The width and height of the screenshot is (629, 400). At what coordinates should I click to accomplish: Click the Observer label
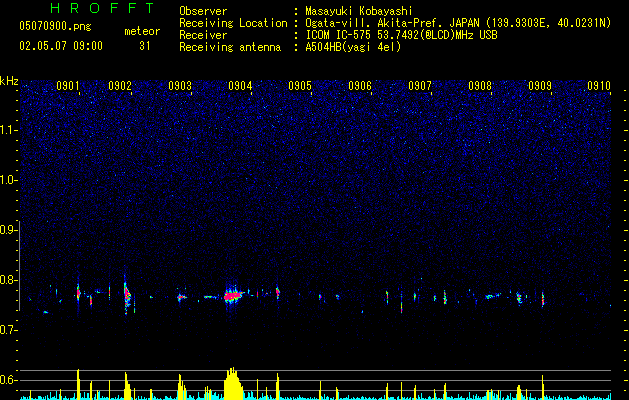pos(203,11)
